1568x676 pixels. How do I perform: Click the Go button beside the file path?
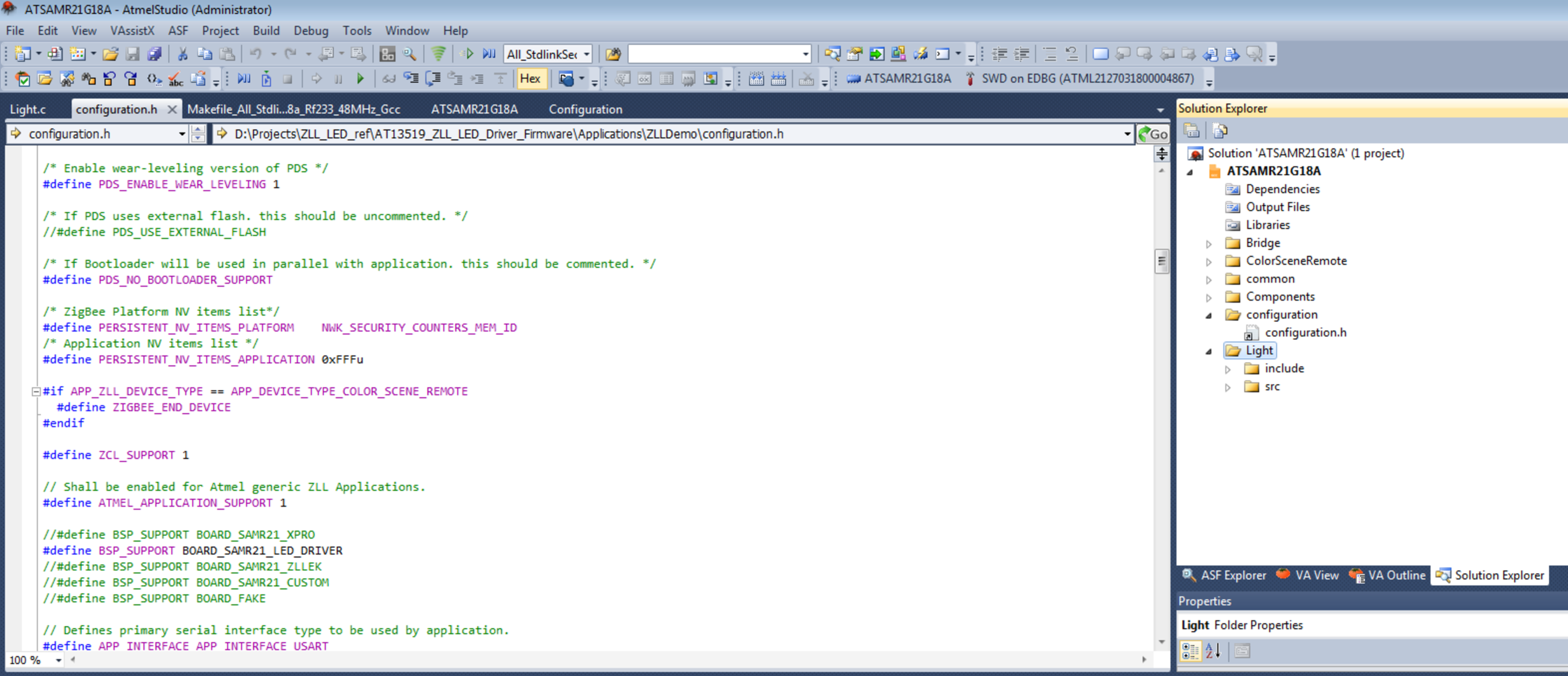1154,134
